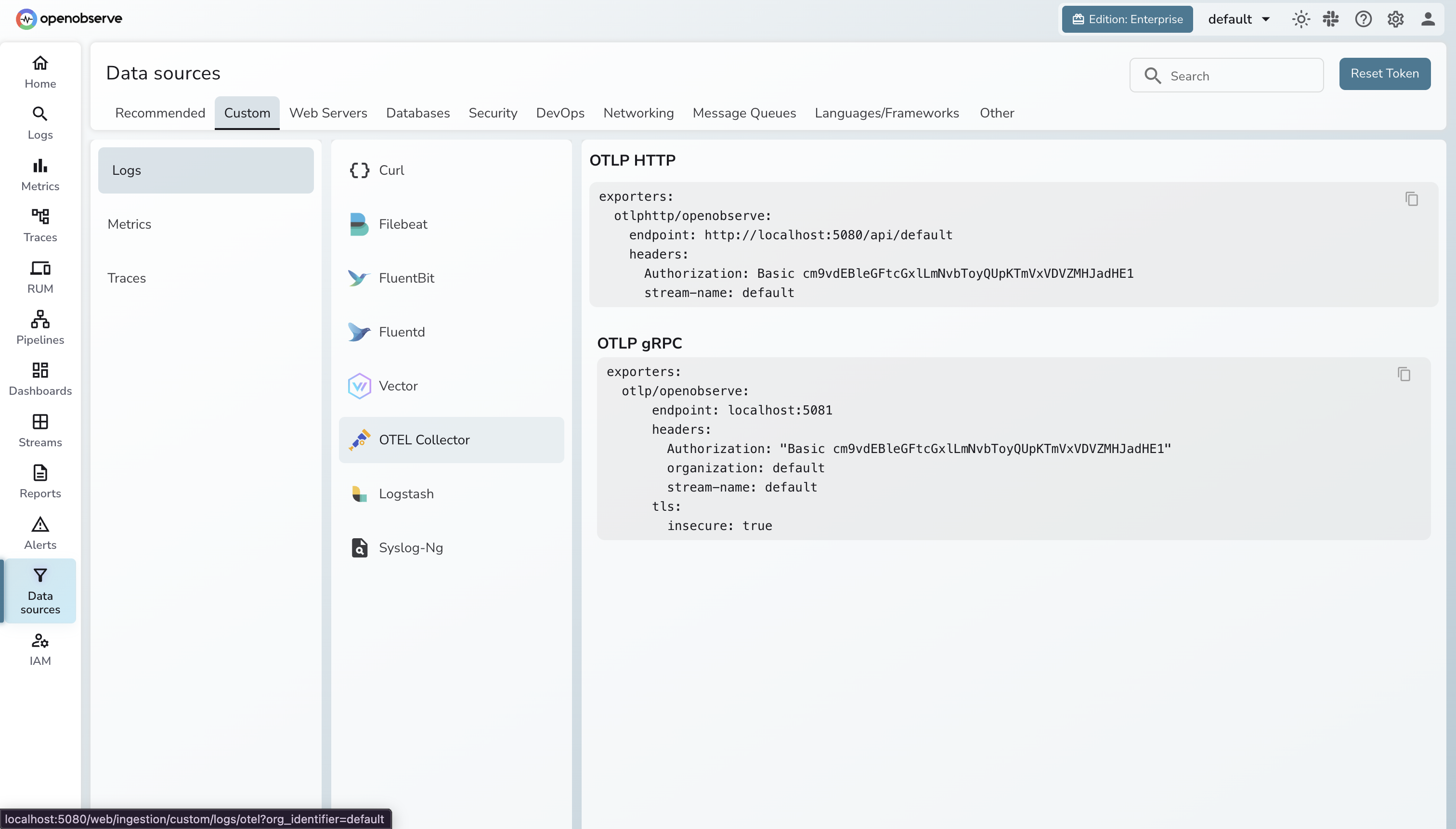Select the Security category tab
The width and height of the screenshot is (1456, 829).
click(493, 113)
